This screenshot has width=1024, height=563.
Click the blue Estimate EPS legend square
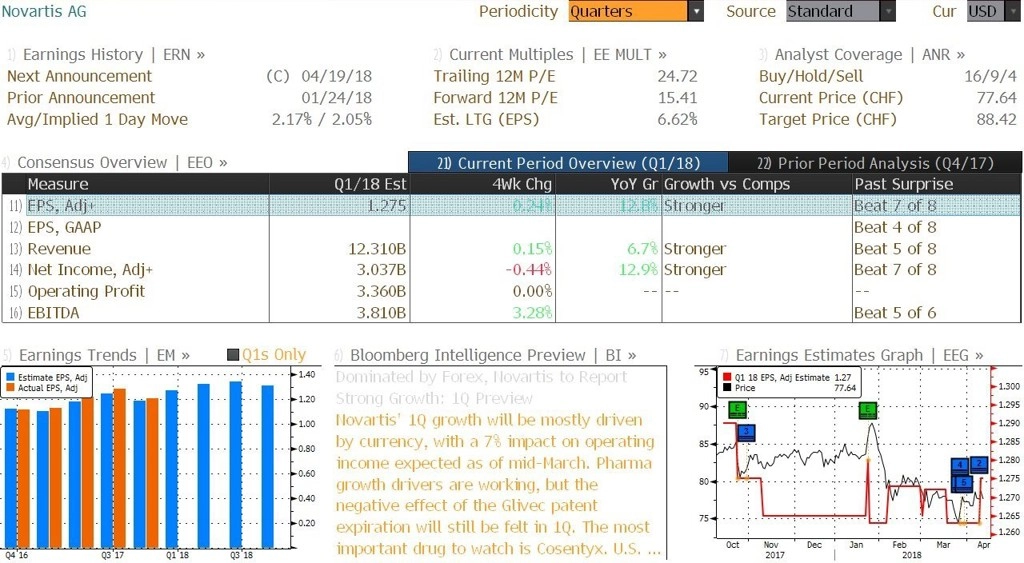click(10, 378)
